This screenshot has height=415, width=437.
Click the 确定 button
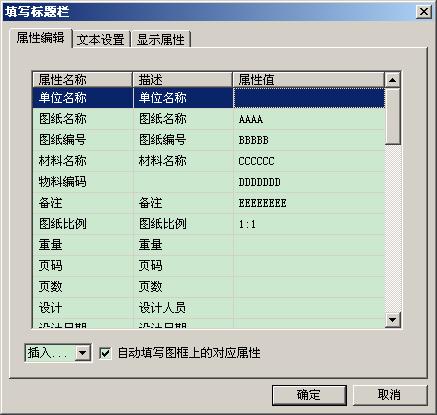point(309,395)
